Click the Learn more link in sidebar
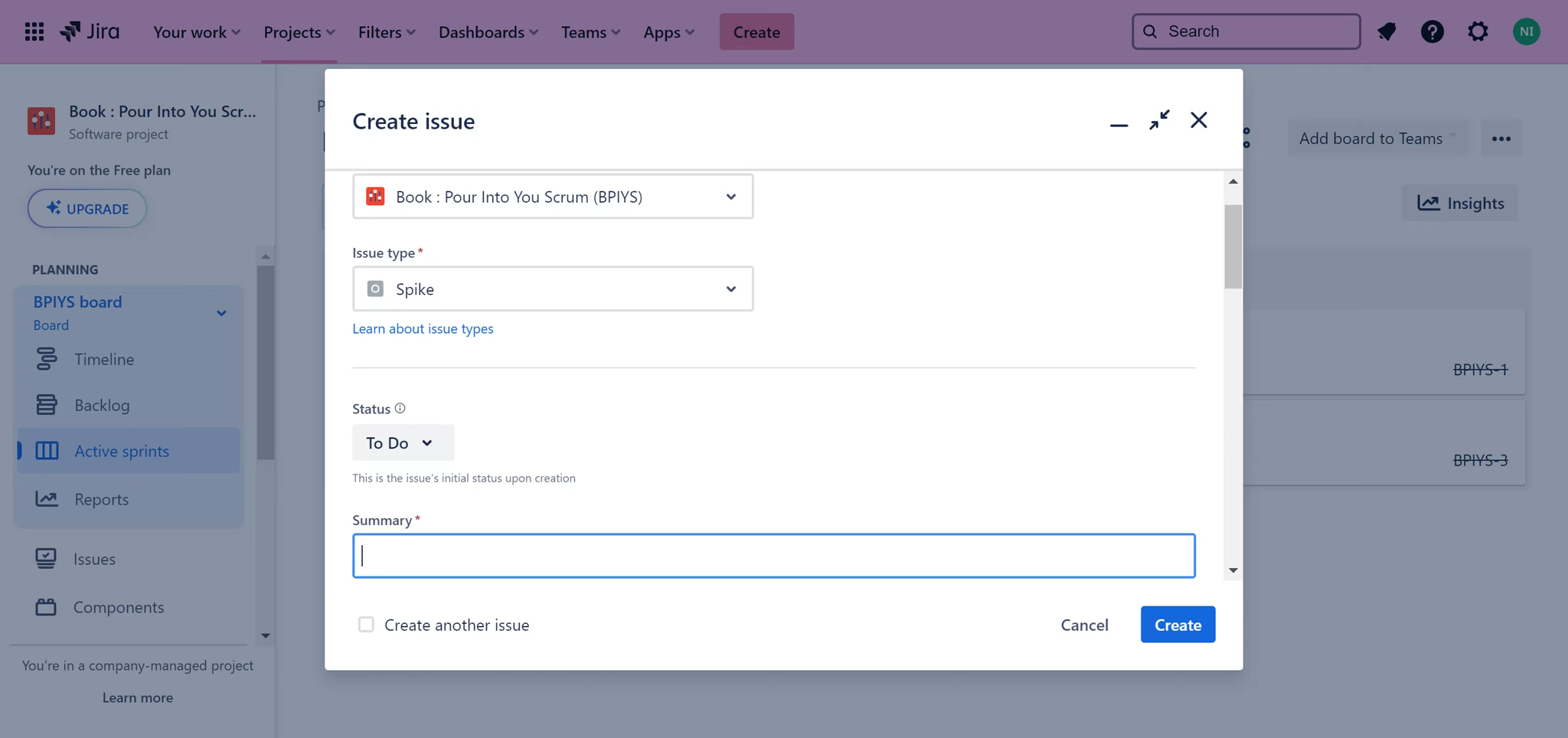This screenshot has width=1568, height=738. [x=138, y=697]
